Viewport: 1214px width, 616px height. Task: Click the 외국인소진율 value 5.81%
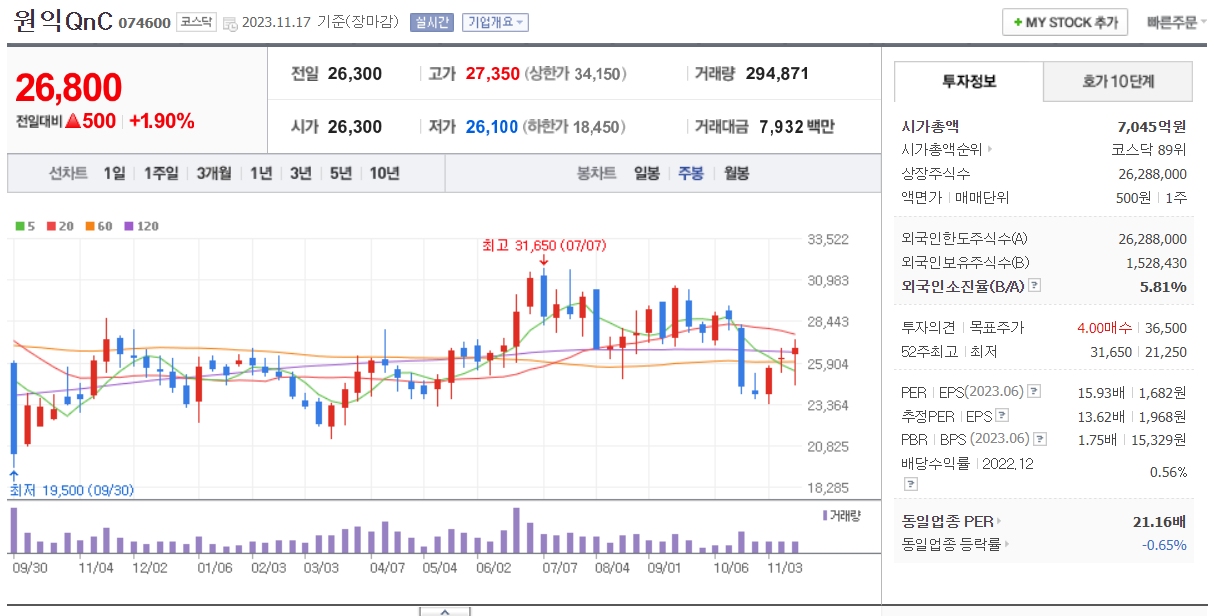pos(1163,286)
